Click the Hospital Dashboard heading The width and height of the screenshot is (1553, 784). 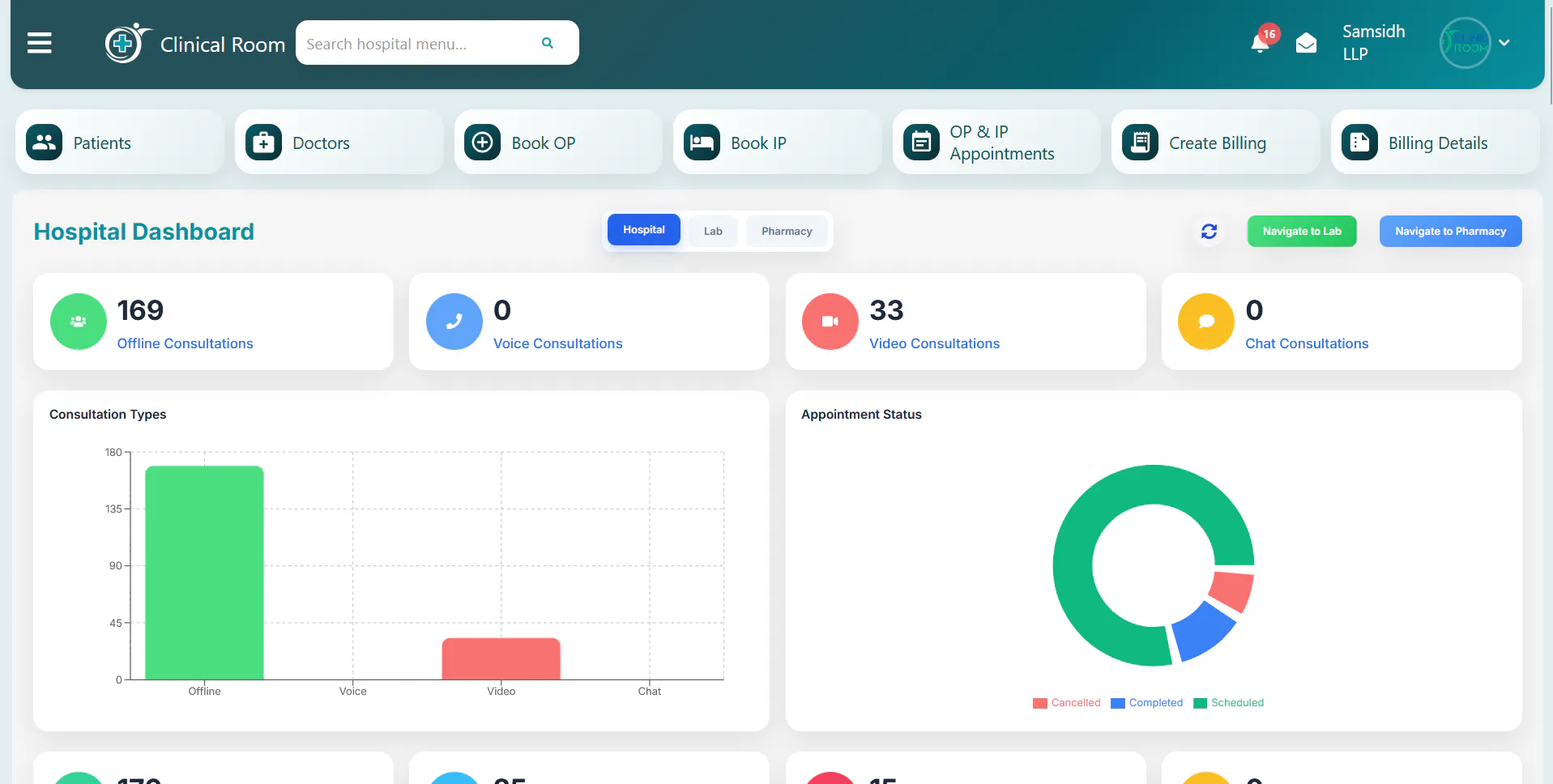click(x=143, y=232)
